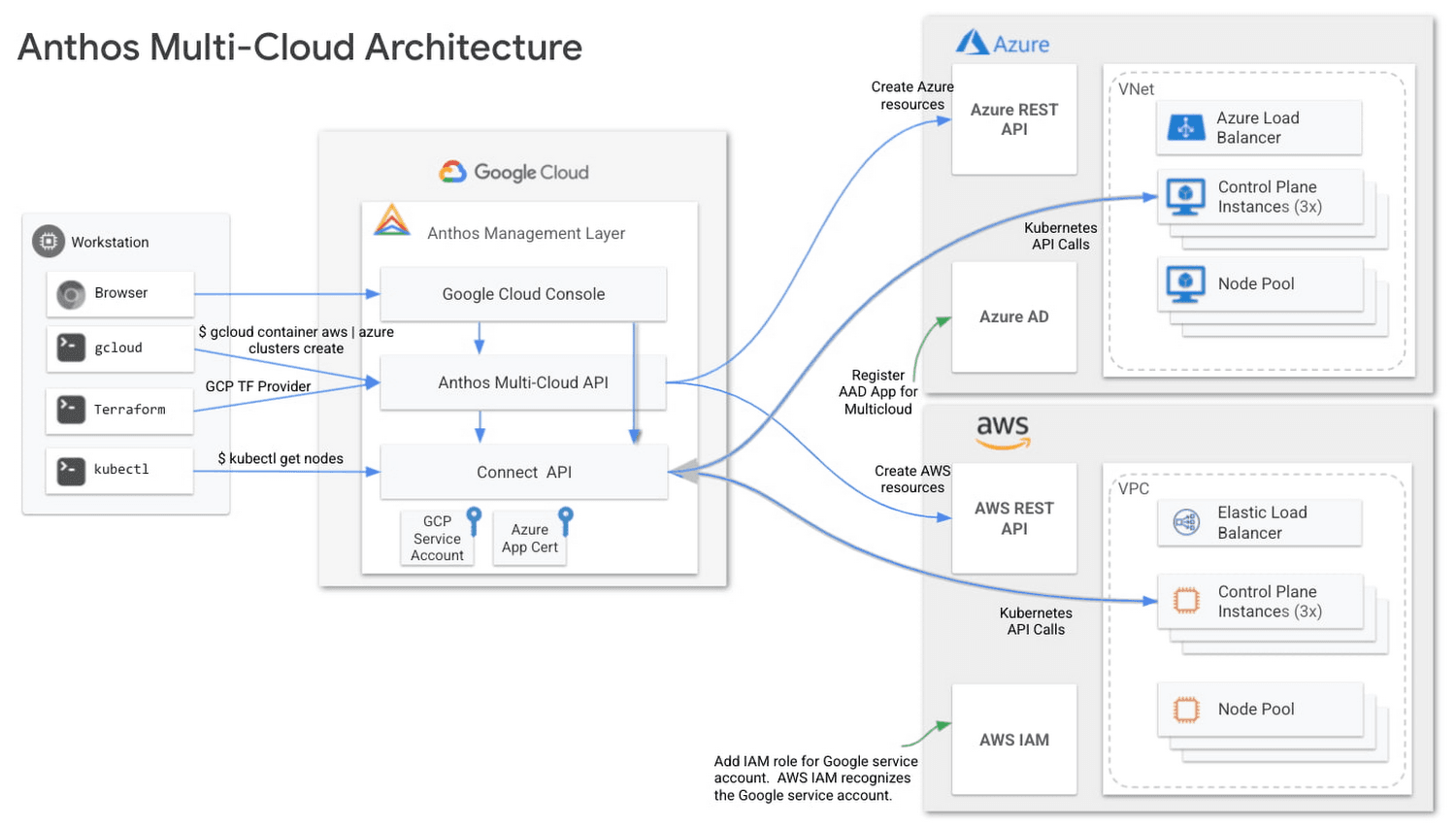Click the Elastic Load Balancer icon
Image resolution: width=1456 pixels, height=828 pixels.
click(1186, 522)
